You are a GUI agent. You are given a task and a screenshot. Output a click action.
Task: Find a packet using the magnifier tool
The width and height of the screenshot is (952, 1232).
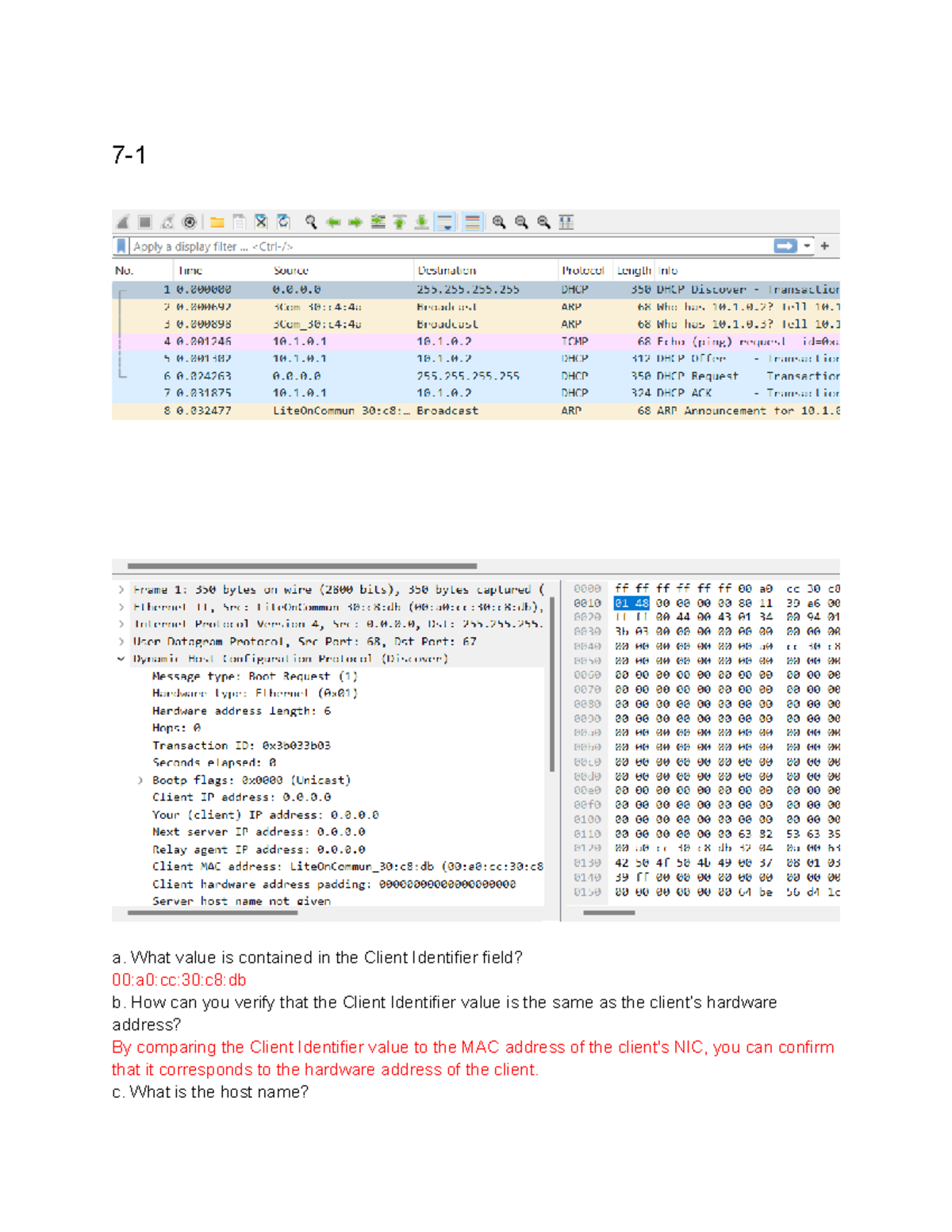[x=312, y=221]
